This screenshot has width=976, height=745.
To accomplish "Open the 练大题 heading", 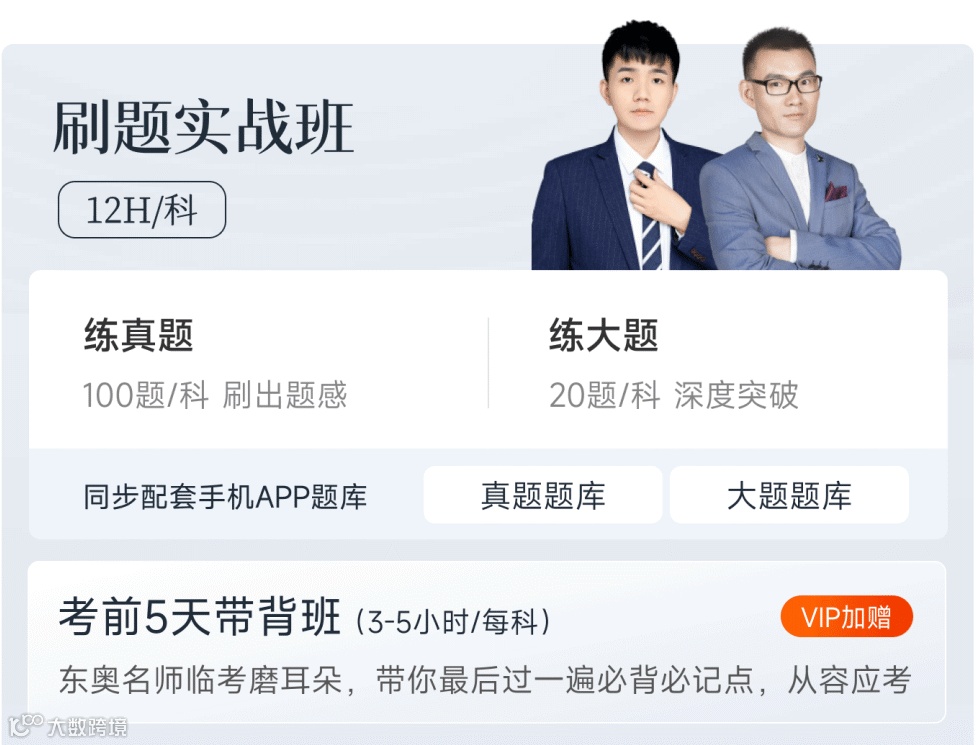I will pyautogui.click(x=604, y=335).
